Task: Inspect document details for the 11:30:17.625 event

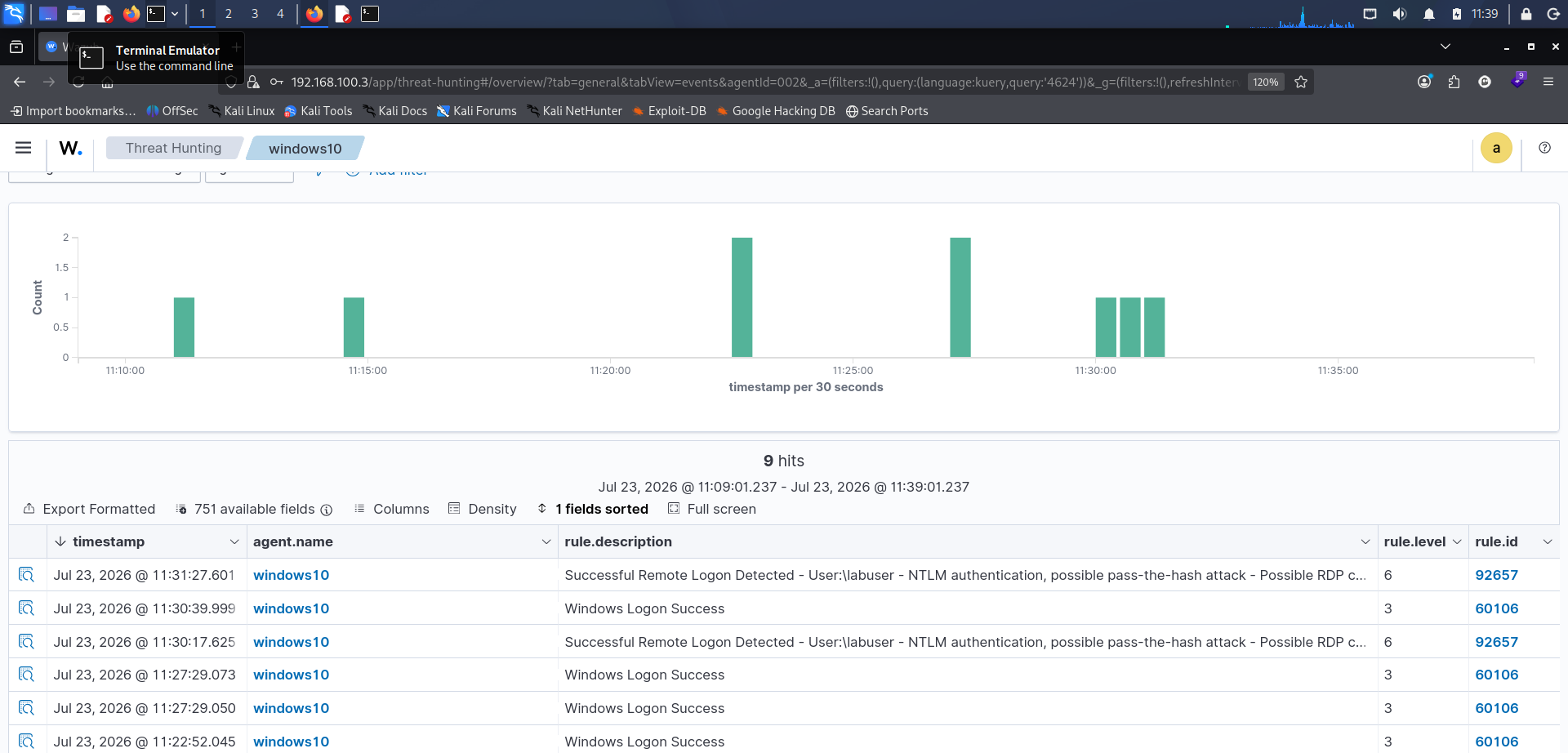Action: (x=26, y=642)
